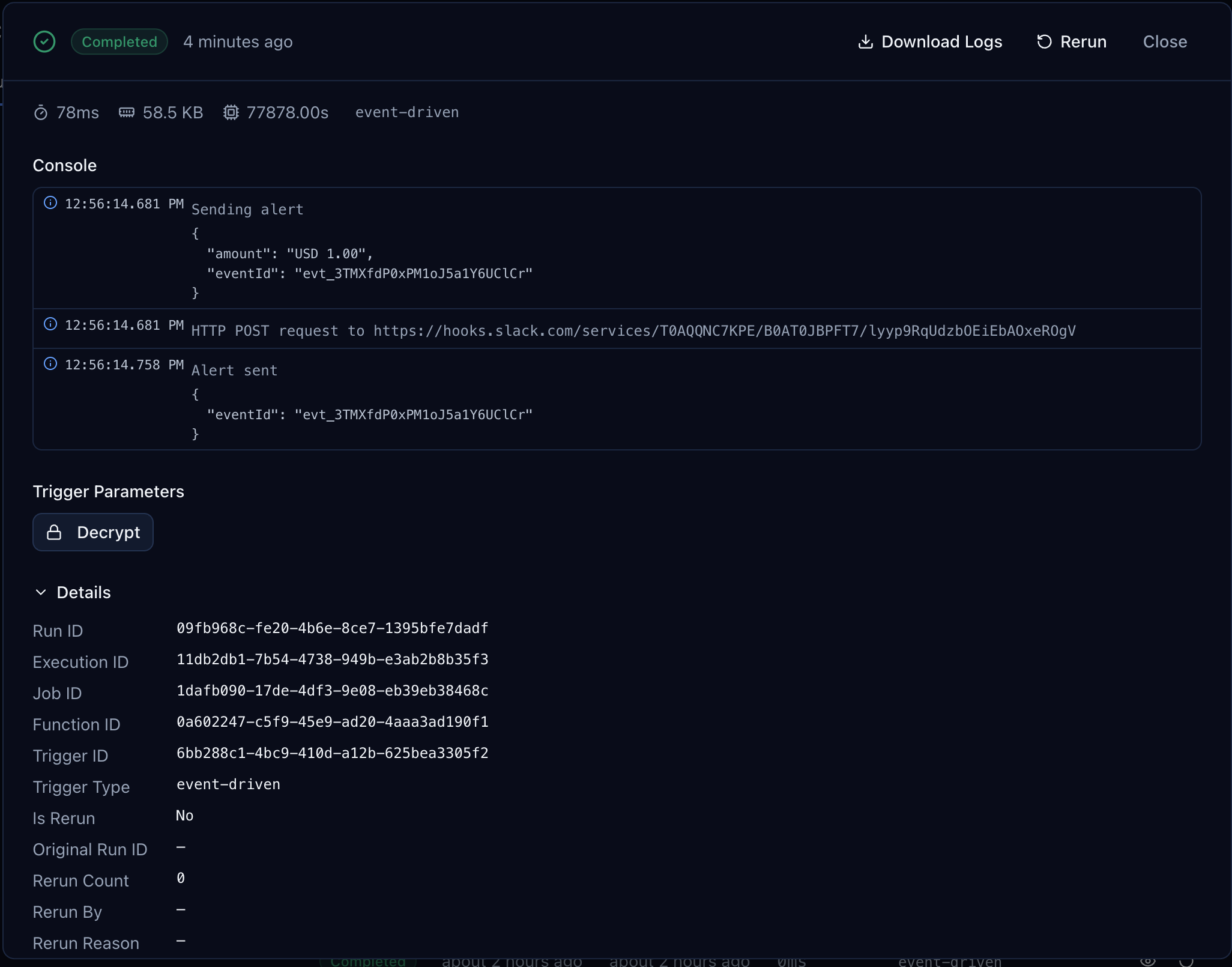
Task: Click the info icon next to Sending alert log
Action: [x=50, y=202]
